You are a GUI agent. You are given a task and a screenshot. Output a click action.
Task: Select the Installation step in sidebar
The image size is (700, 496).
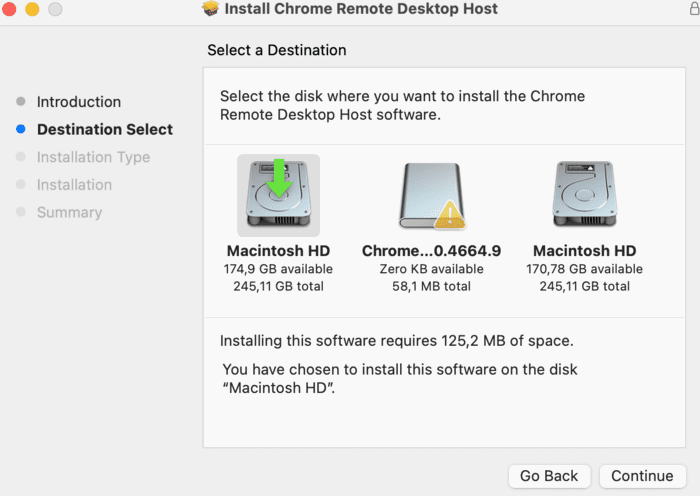point(74,185)
